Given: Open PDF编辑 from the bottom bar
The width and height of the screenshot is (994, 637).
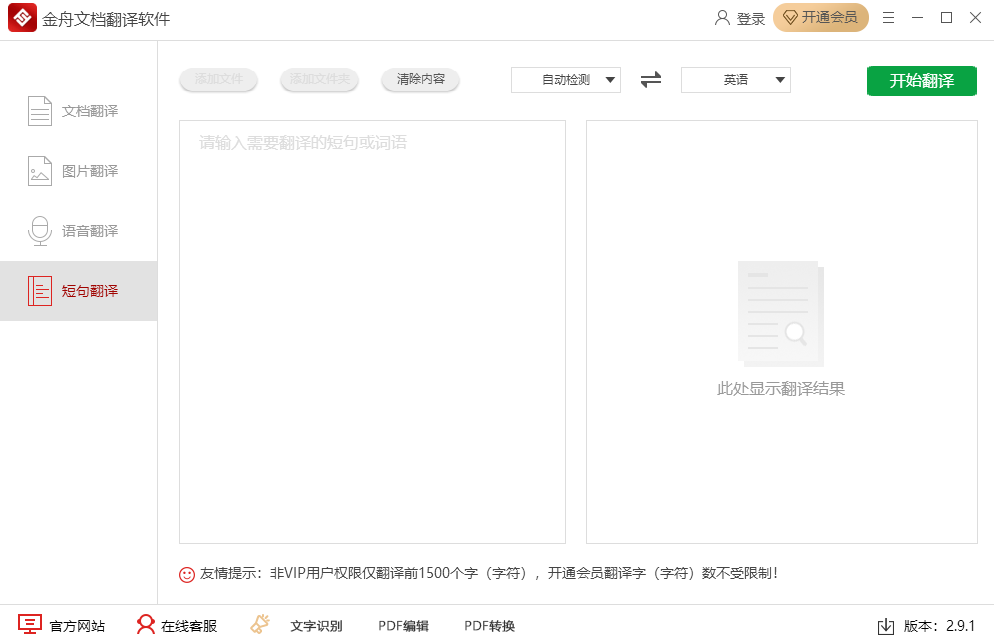Looking at the screenshot, I should click(x=403, y=625).
